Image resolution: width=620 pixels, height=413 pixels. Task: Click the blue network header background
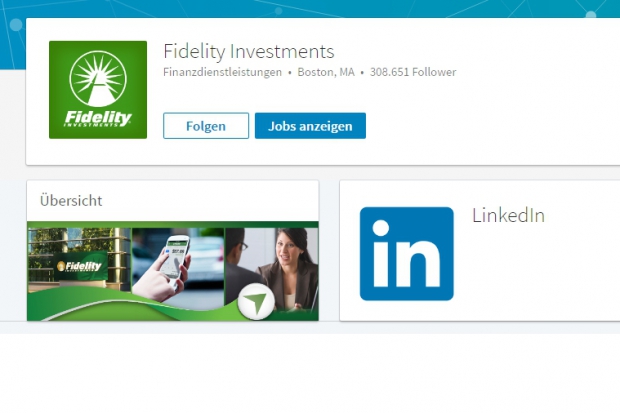(x=310, y=8)
